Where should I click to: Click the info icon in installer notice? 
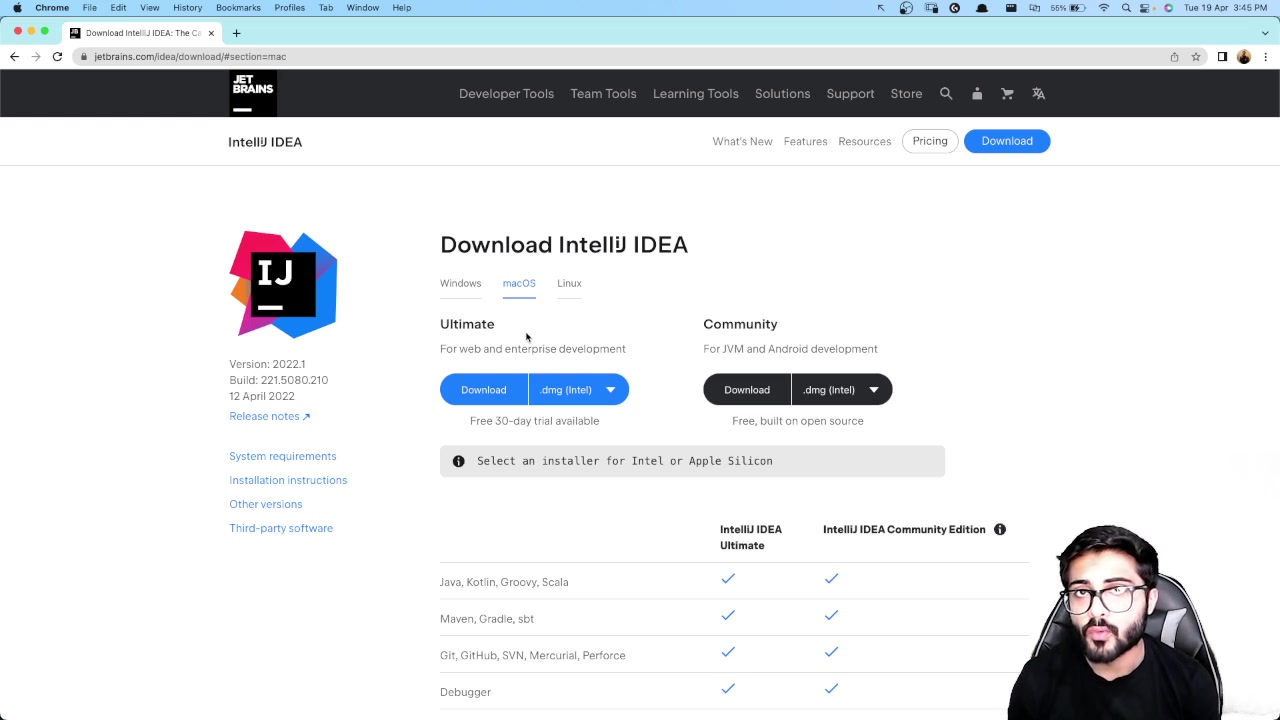pos(458,461)
